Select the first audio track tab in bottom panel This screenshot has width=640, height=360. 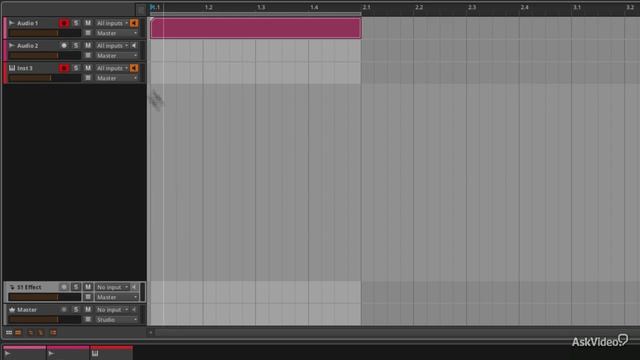tap(24, 353)
